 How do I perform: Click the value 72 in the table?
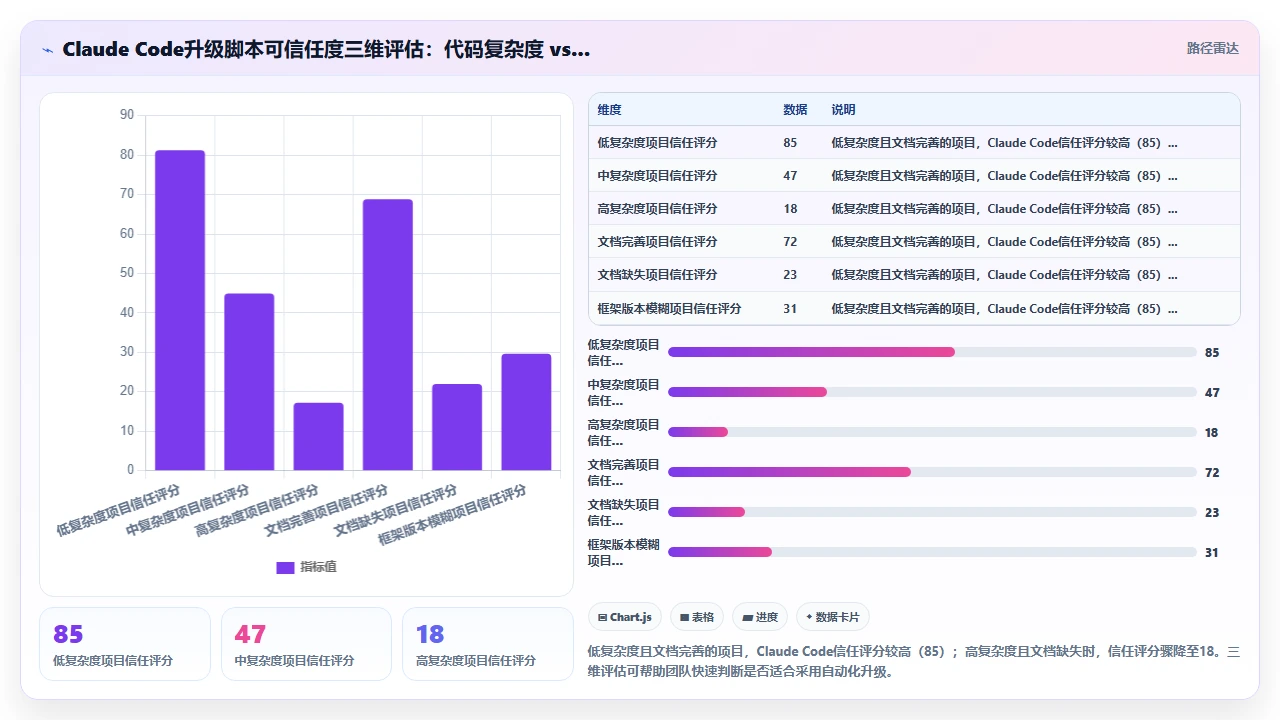click(790, 242)
